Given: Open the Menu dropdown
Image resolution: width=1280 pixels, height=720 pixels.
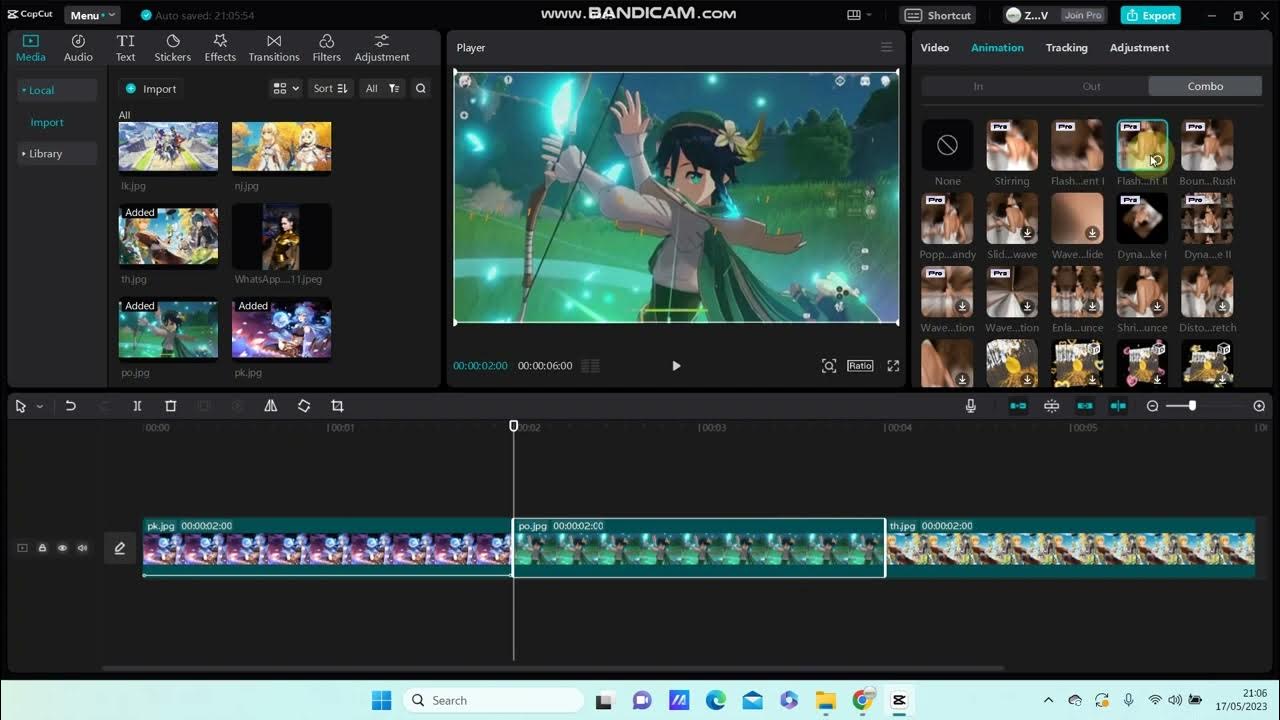Looking at the screenshot, I should click(x=92, y=15).
